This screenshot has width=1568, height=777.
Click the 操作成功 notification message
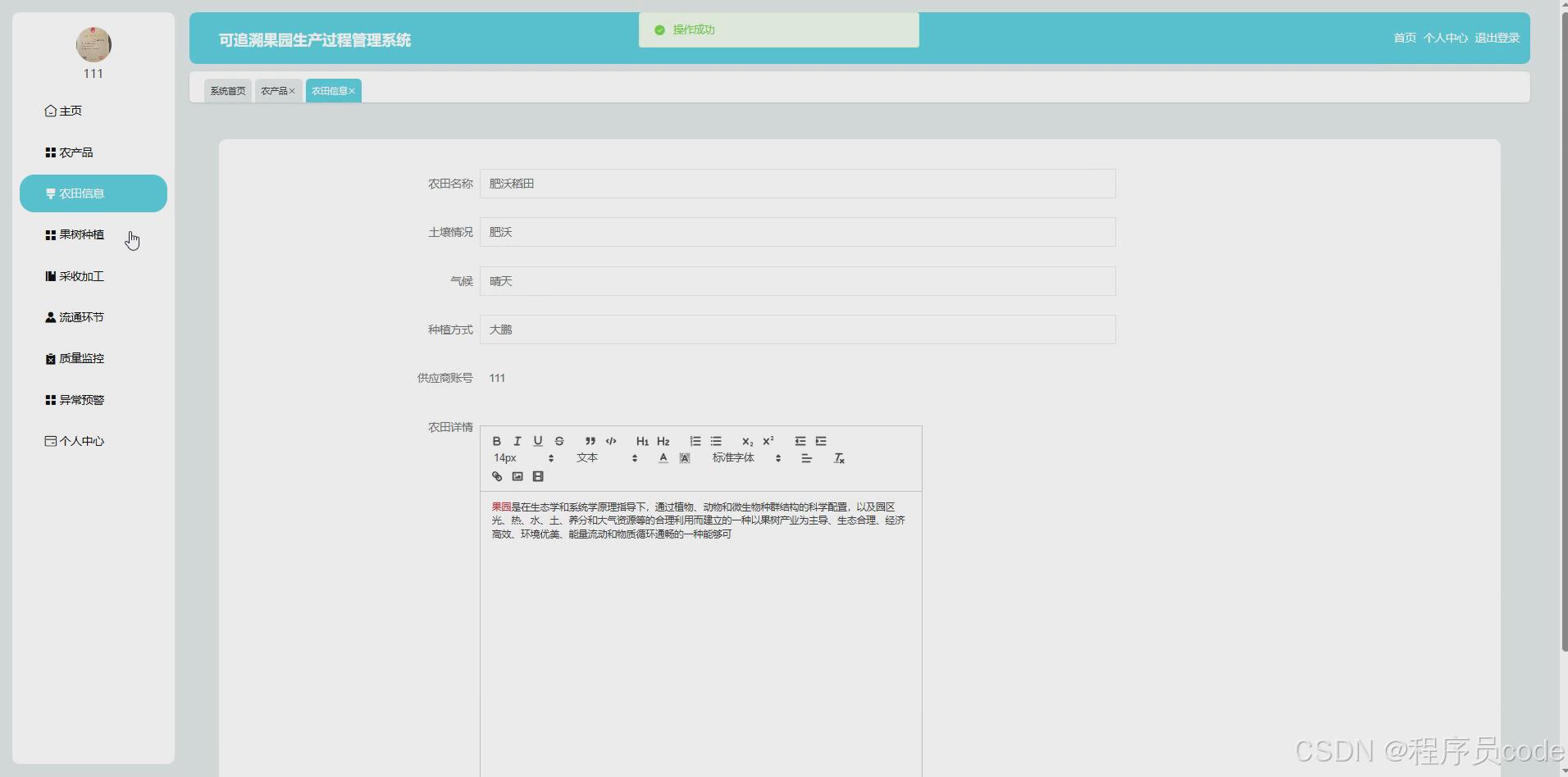779,30
